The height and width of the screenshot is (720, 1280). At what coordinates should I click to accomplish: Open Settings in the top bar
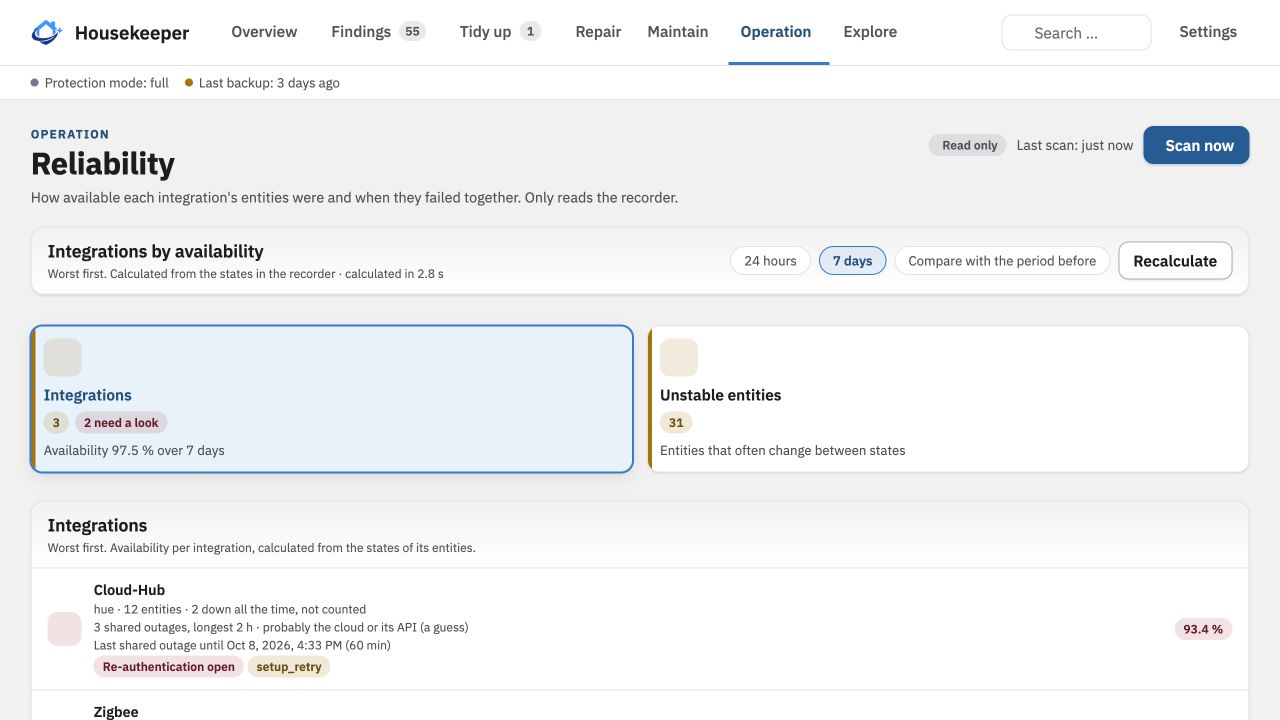(1208, 32)
